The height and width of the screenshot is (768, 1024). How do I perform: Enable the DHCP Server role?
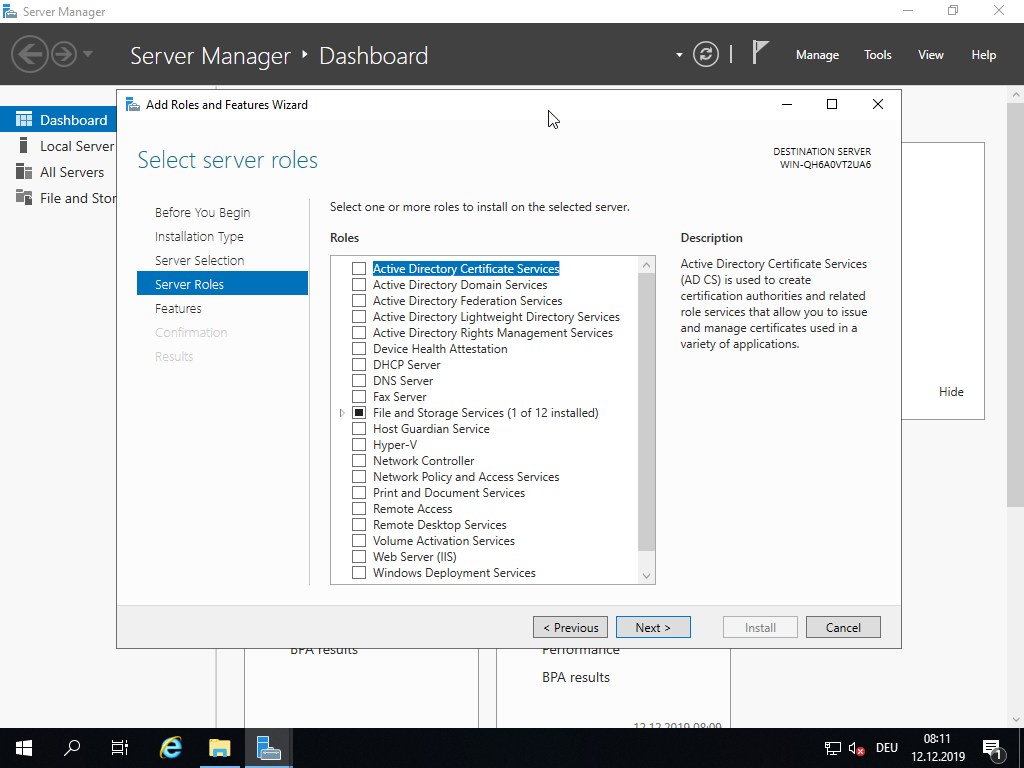pyautogui.click(x=359, y=364)
